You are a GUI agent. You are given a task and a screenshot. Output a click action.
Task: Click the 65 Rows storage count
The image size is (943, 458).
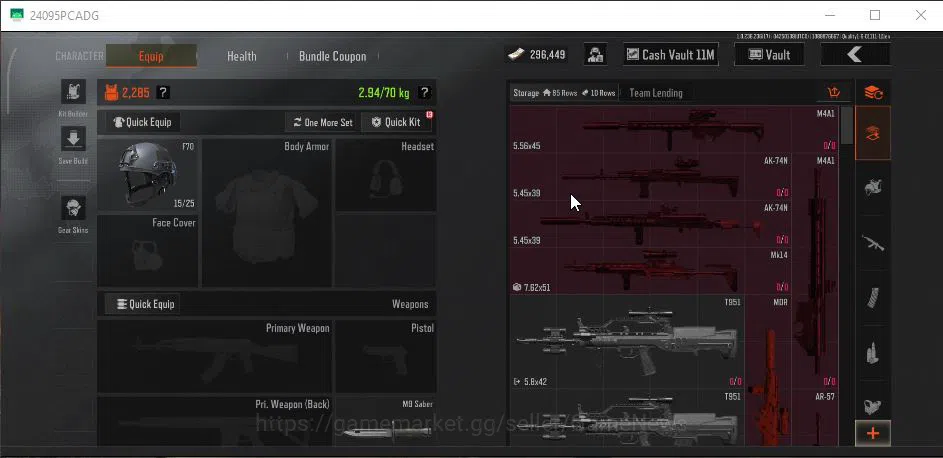pos(560,93)
